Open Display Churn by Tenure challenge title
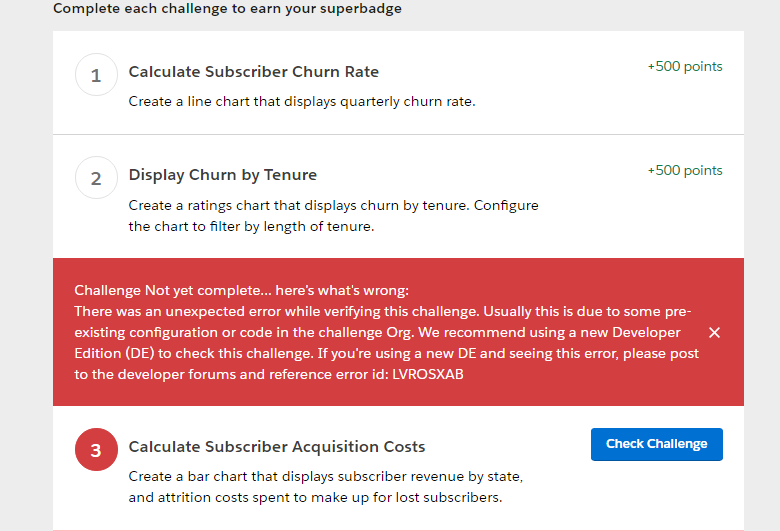This screenshot has height=531, width=780. 222,175
